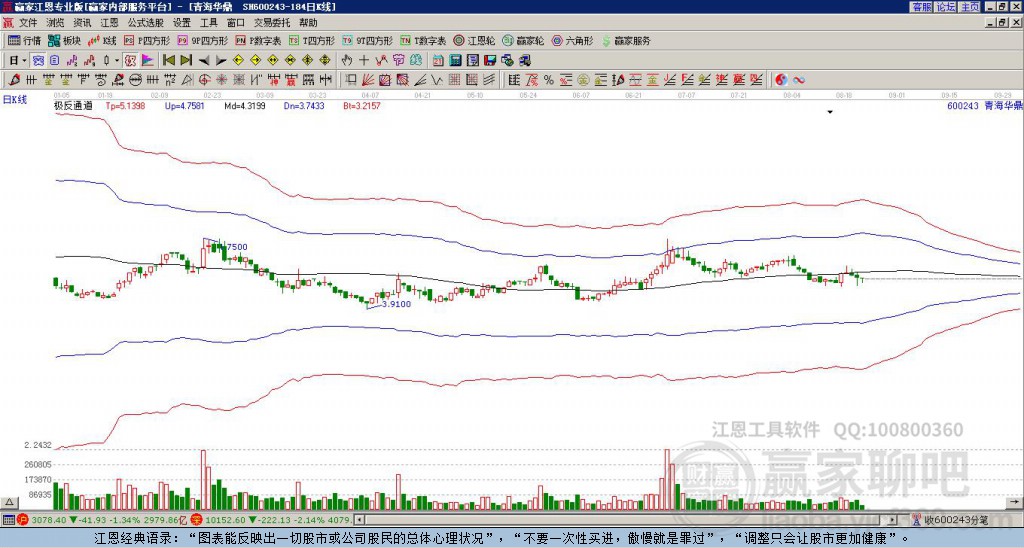Screen dimensions: 1024x548
Task: Launch the 江恩轮 Gann wheel
Action: point(475,40)
